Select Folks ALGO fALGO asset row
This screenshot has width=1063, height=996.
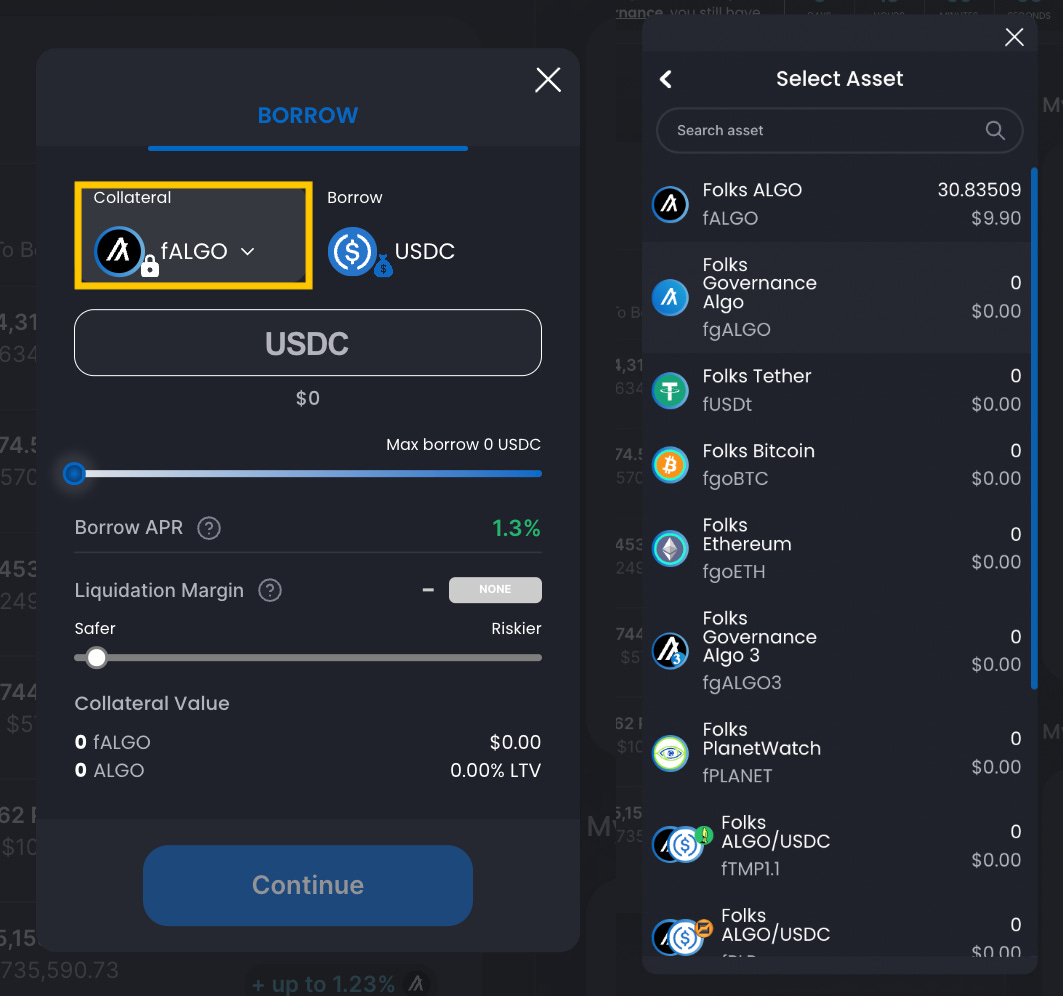click(836, 204)
